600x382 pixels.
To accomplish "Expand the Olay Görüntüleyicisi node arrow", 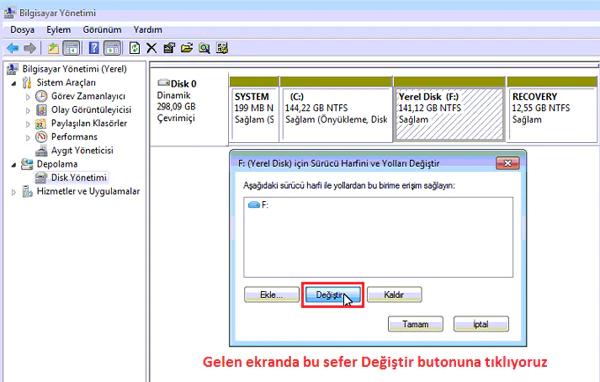I will [x=28, y=110].
